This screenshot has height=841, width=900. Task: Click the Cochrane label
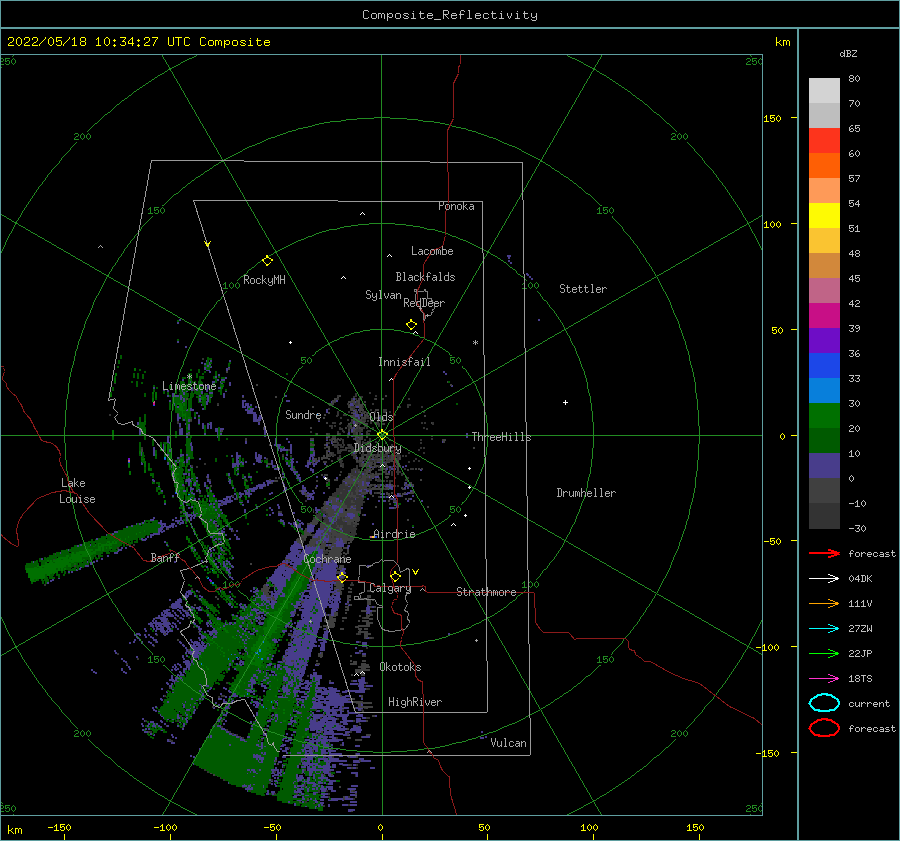point(327,559)
